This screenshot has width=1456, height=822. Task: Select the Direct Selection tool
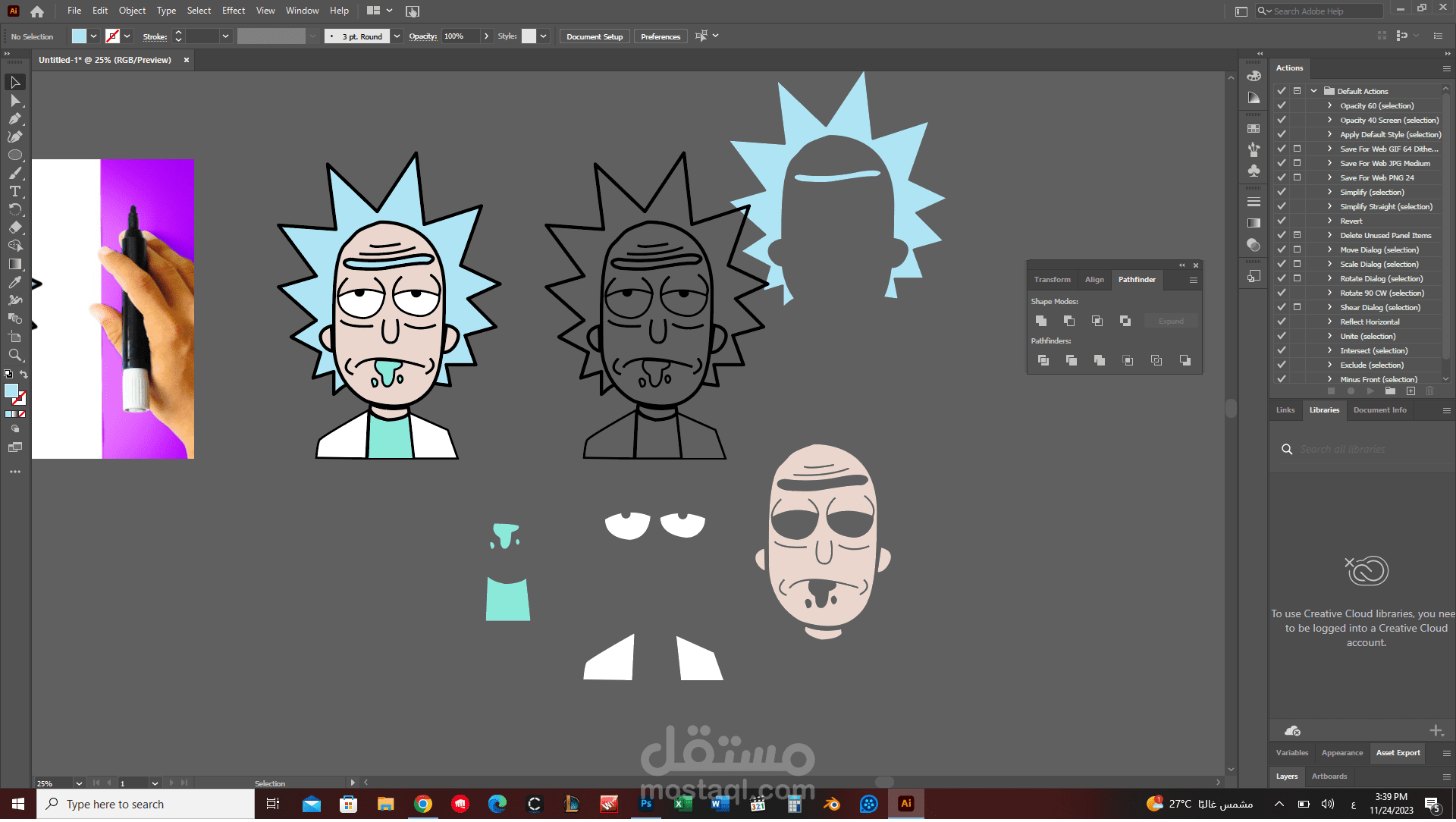pos(15,100)
